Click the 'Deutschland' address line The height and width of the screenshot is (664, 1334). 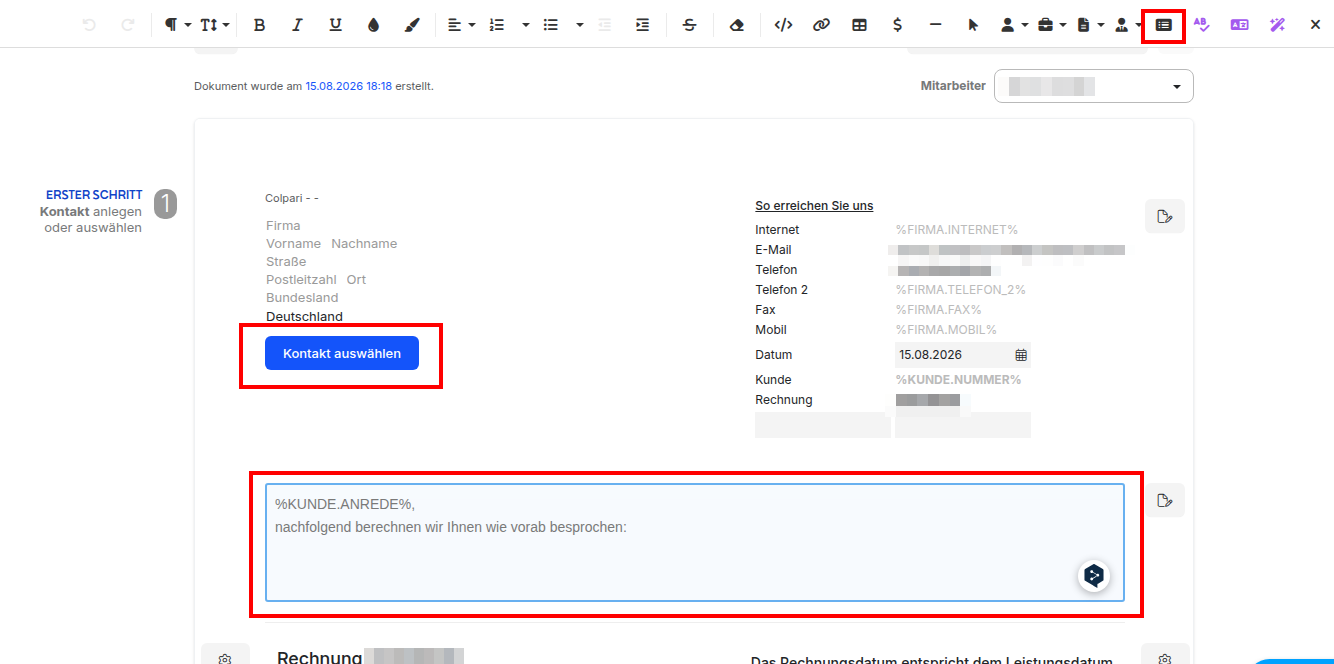(x=304, y=317)
